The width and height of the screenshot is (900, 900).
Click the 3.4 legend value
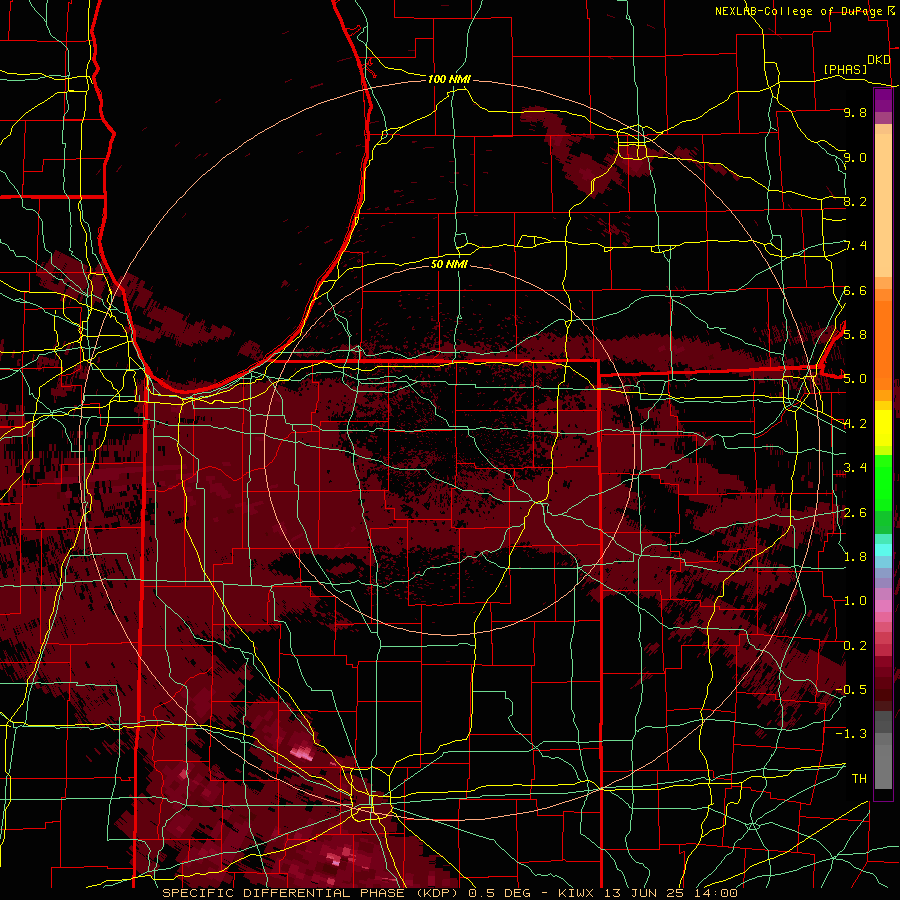[x=855, y=467]
